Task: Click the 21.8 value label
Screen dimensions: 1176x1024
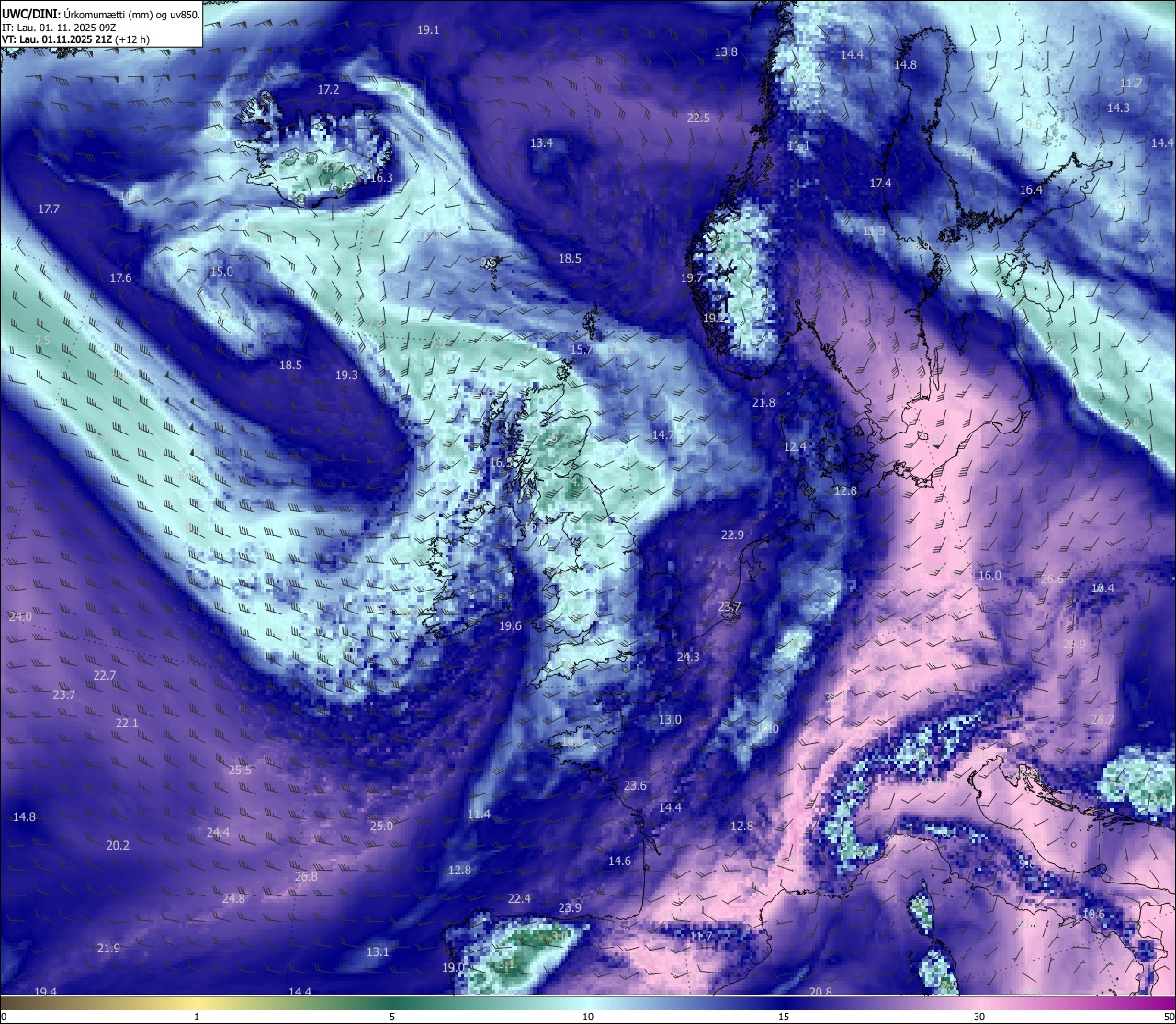Action: 763,403
